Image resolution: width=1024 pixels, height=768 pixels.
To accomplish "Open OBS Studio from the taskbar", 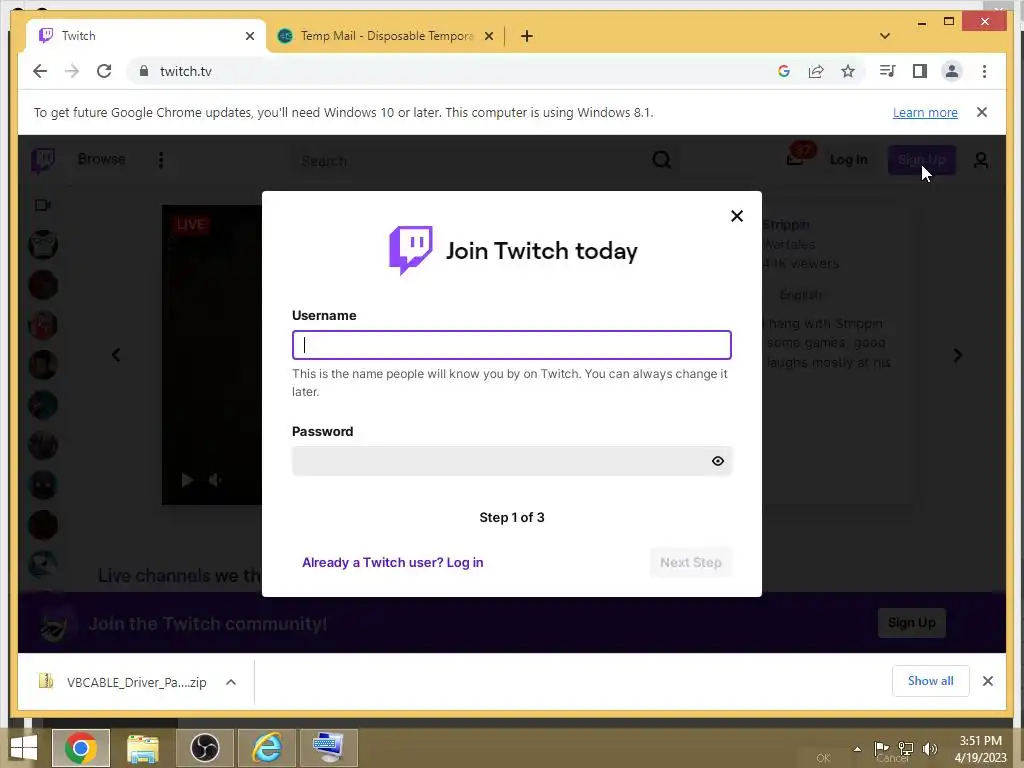I will tap(204, 748).
